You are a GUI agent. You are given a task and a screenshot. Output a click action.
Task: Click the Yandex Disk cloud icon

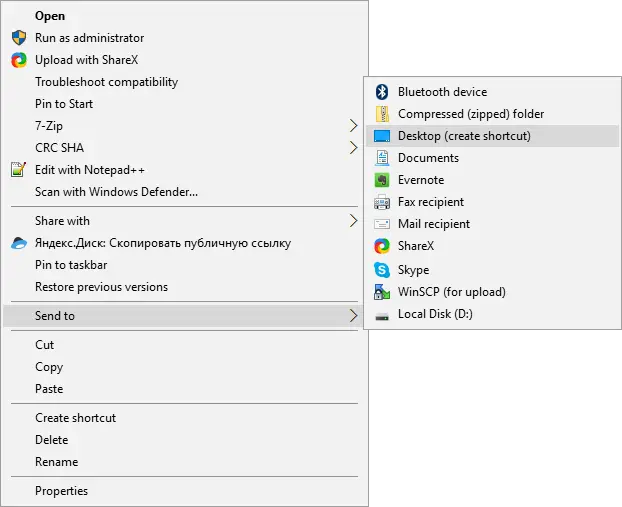19,243
